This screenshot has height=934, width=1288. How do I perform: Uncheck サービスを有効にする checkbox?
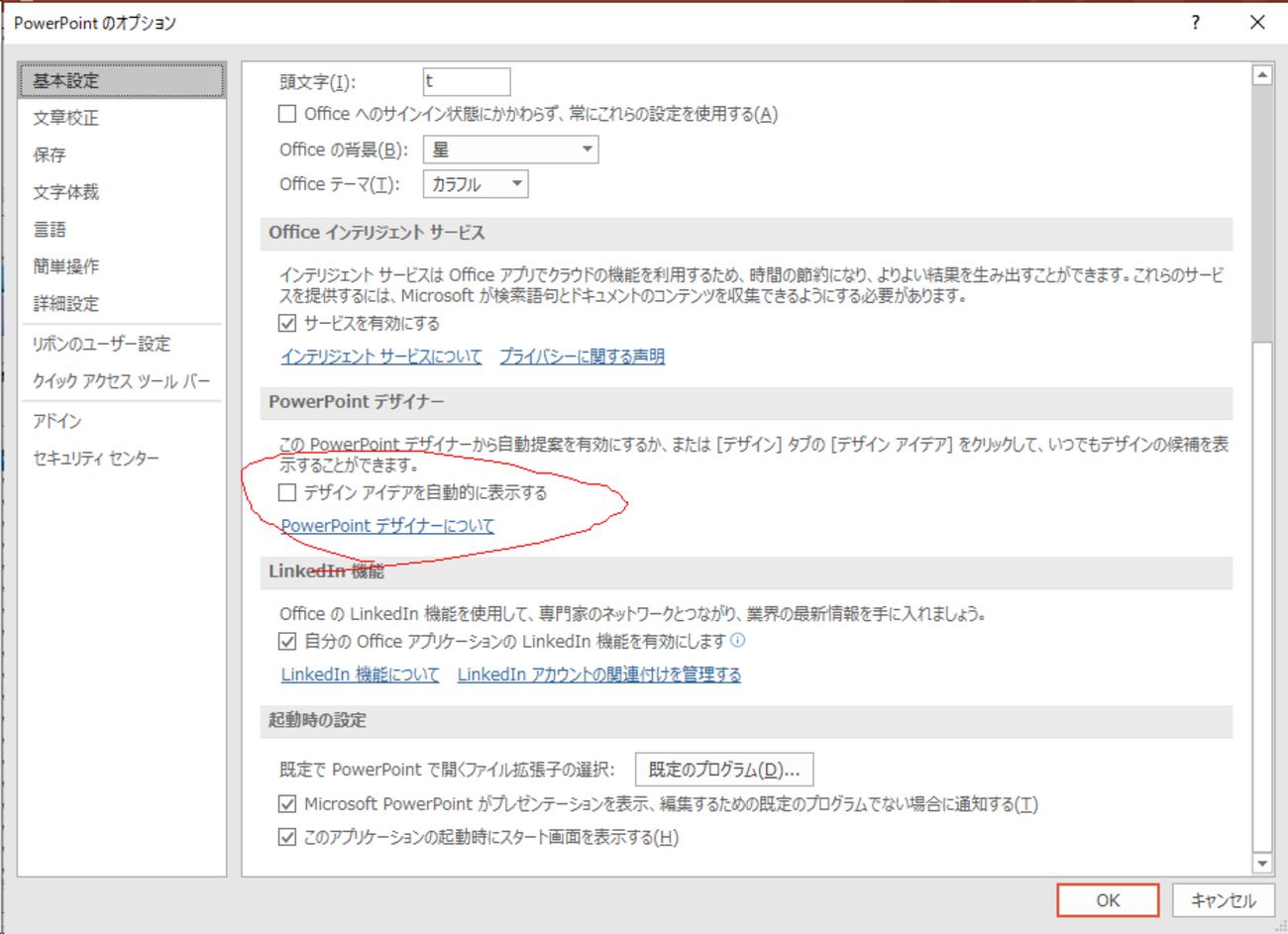(x=287, y=323)
